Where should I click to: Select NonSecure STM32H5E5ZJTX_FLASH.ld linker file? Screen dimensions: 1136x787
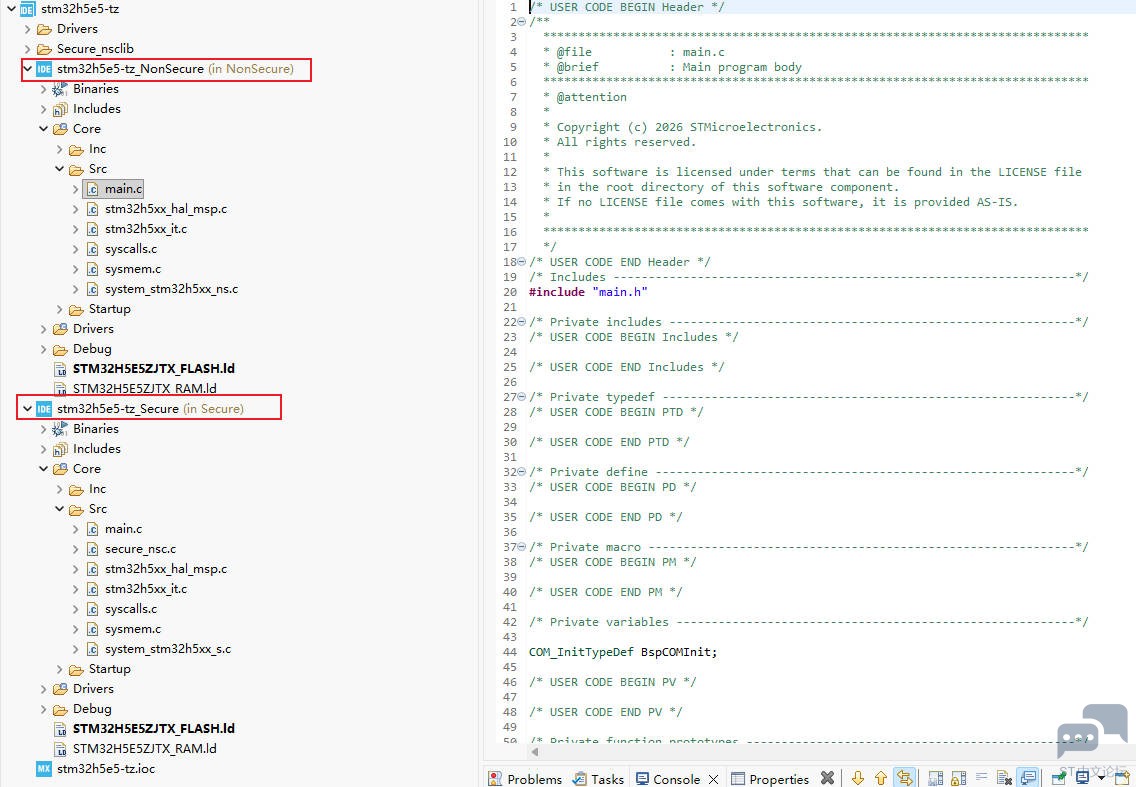pos(154,368)
